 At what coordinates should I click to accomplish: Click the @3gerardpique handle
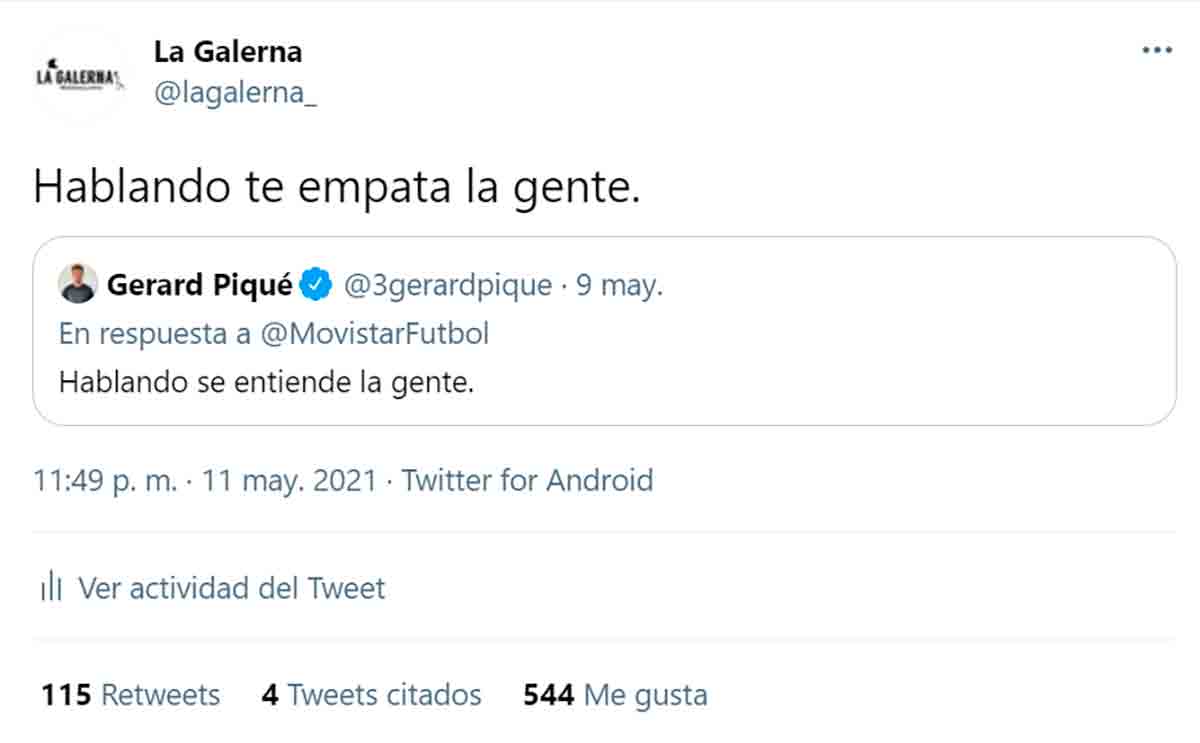click(447, 286)
